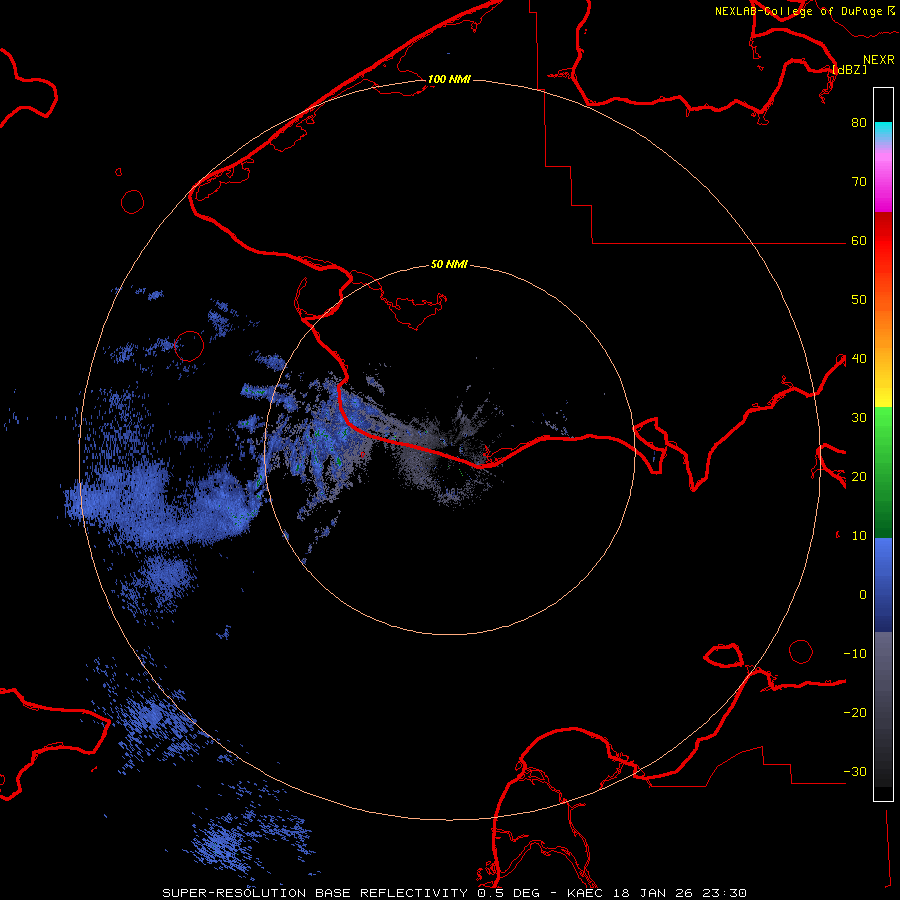The width and height of the screenshot is (900, 900).
Task: Click the 23:30 timestamp in the caption
Action: pyautogui.click(x=726, y=893)
